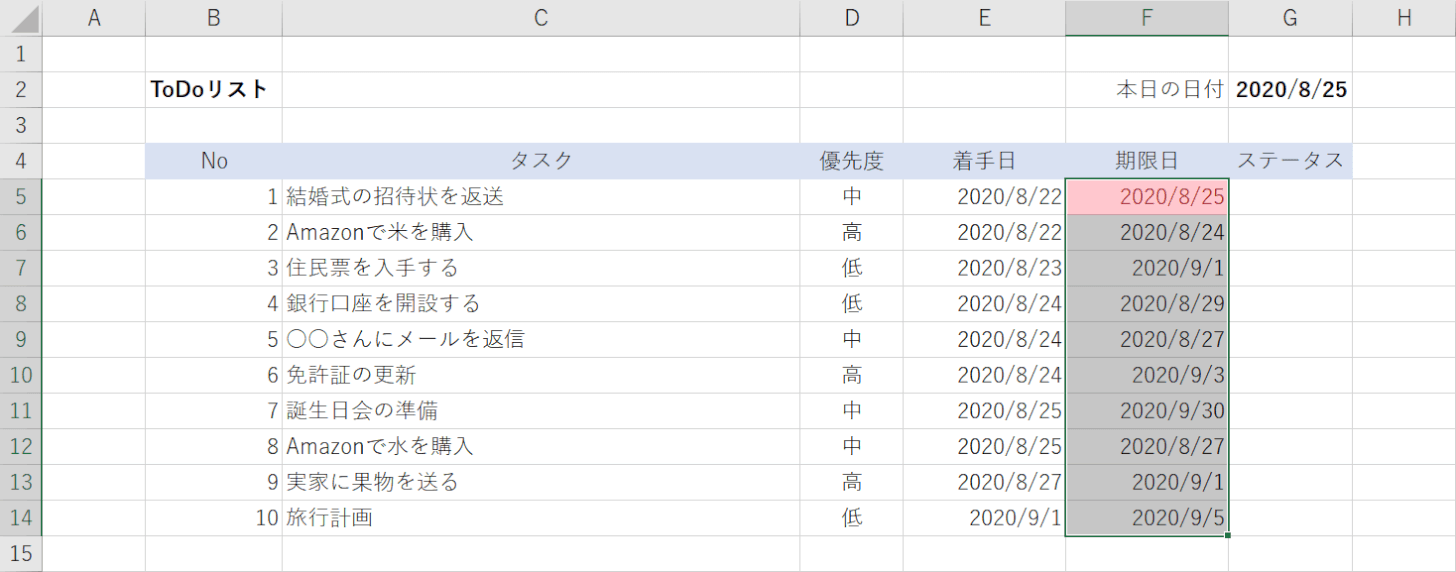Image resolution: width=1456 pixels, height=572 pixels.
Task: Select column E header
Action: [x=985, y=18]
